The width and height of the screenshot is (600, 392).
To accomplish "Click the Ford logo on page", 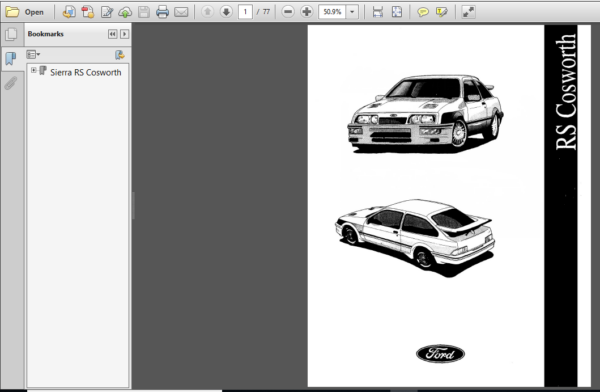I will (440, 354).
